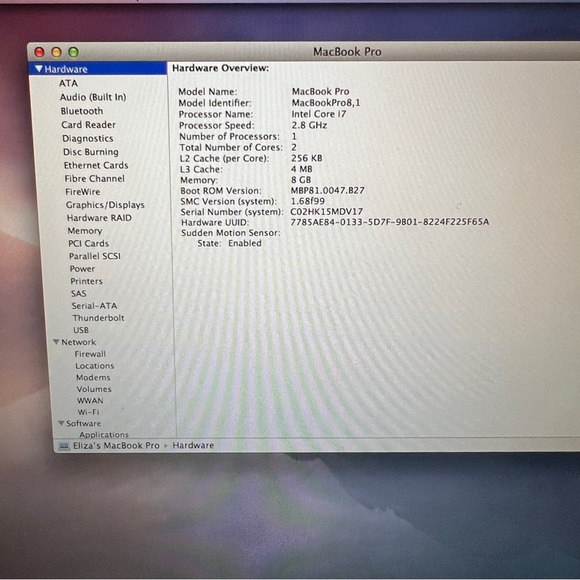Image resolution: width=580 pixels, height=580 pixels.
Task: Select Software category label
Action: click(x=83, y=423)
